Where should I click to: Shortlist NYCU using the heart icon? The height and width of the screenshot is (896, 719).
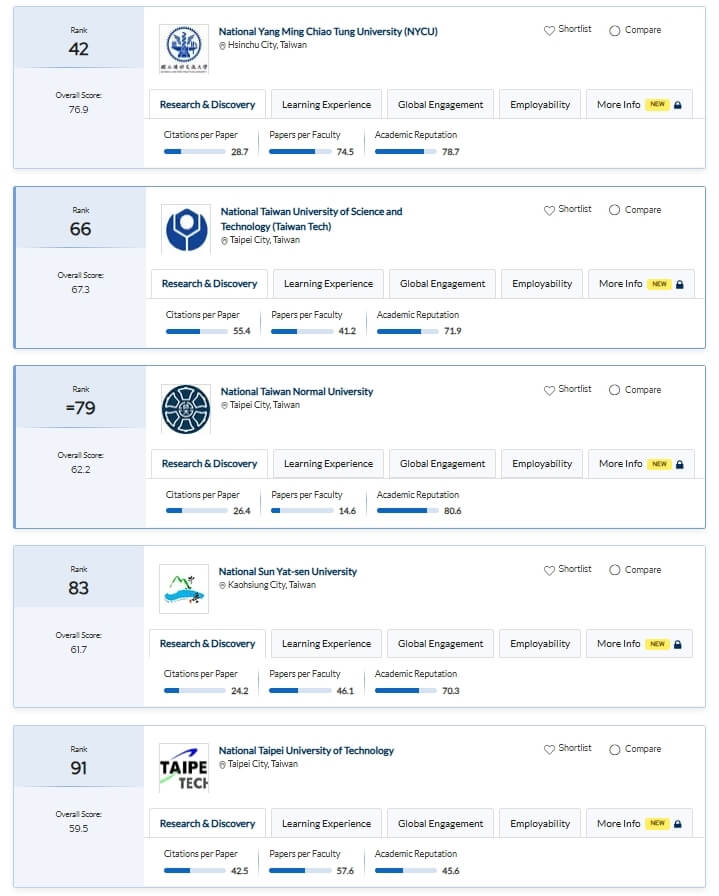pos(549,30)
